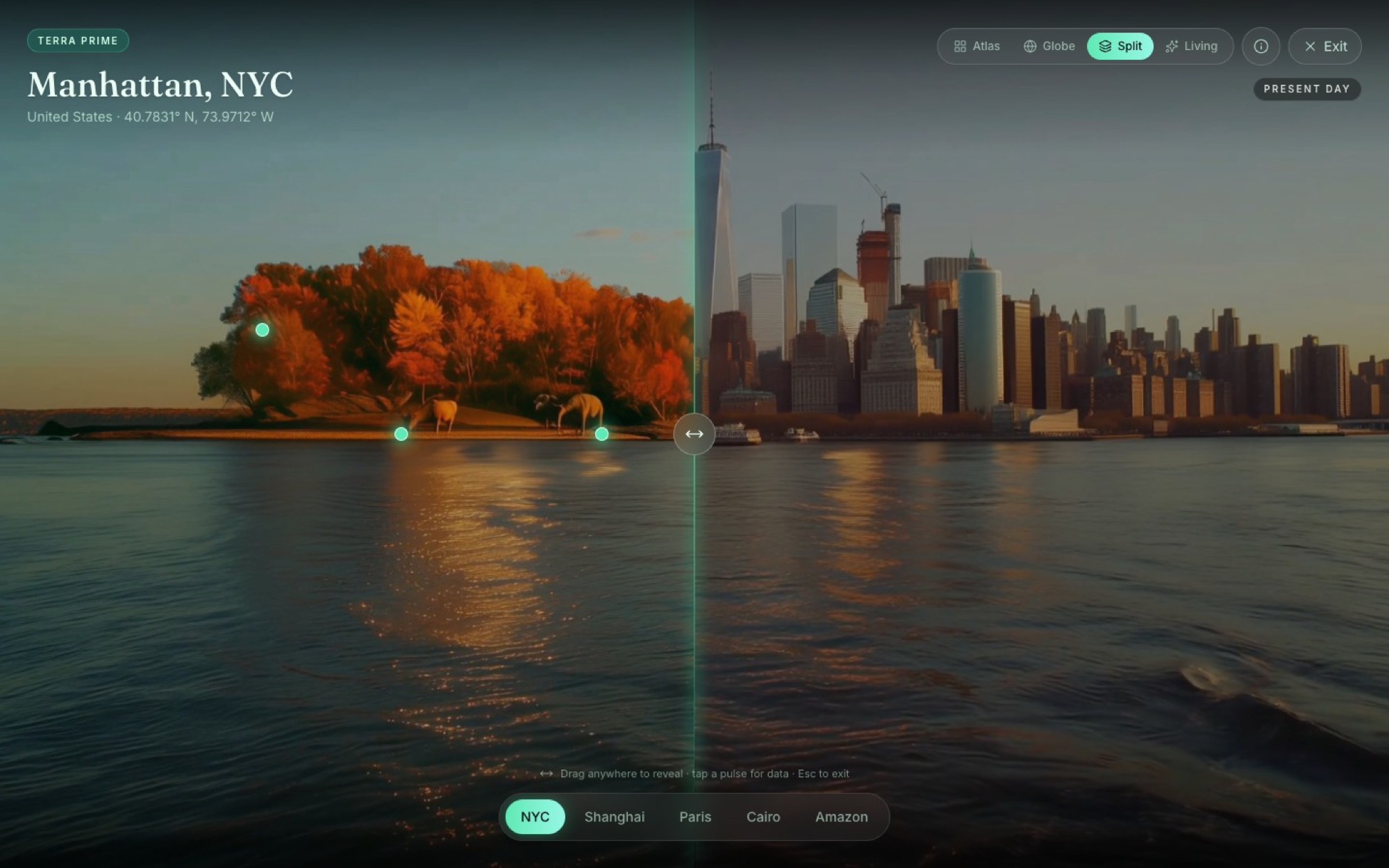1389x868 pixels.
Task: Click the TERRA PRIME badge
Action: (78, 40)
